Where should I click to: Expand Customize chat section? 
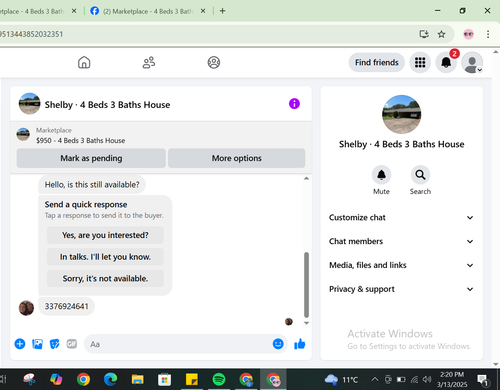[401, 217]
